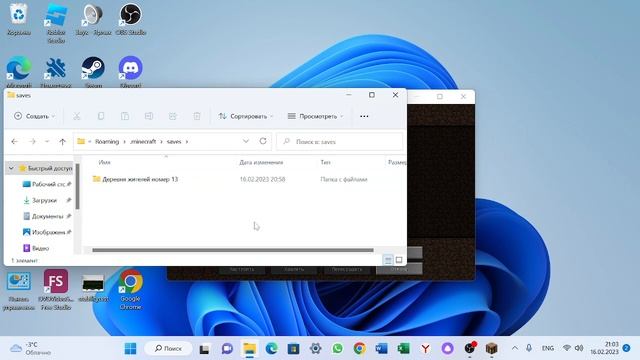Open Pictures (Изображения) in navigation pane
640x360 pixels.
coord(47,232)
